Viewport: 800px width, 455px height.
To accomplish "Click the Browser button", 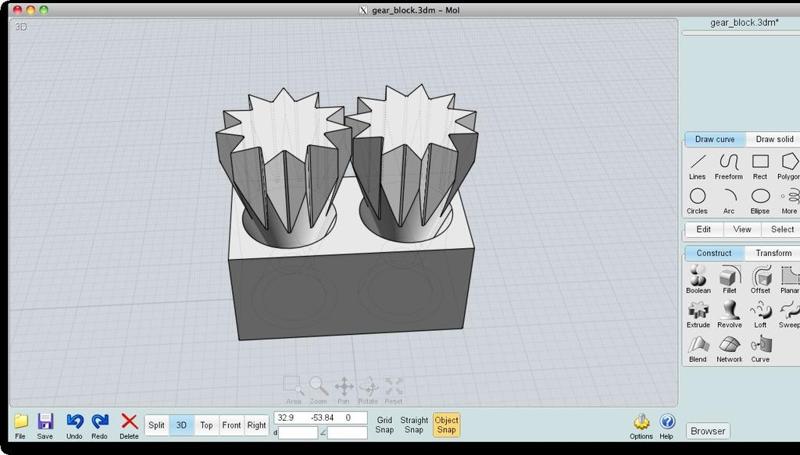I will 708,431.
